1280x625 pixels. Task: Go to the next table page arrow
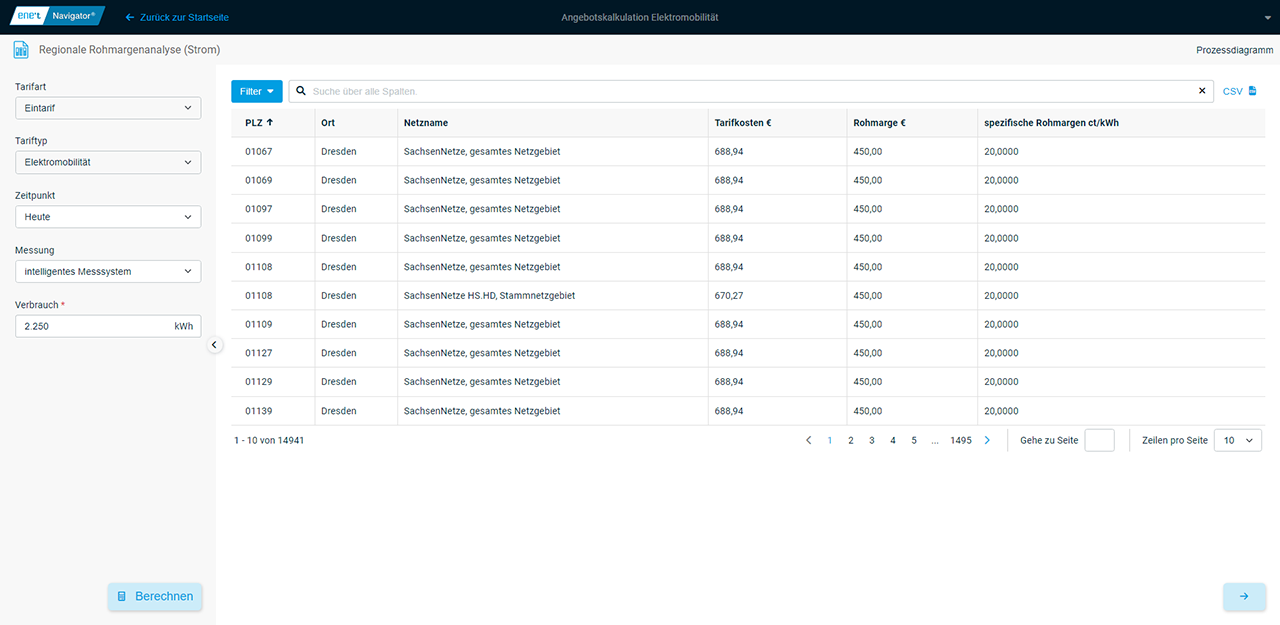coord(987,440)
